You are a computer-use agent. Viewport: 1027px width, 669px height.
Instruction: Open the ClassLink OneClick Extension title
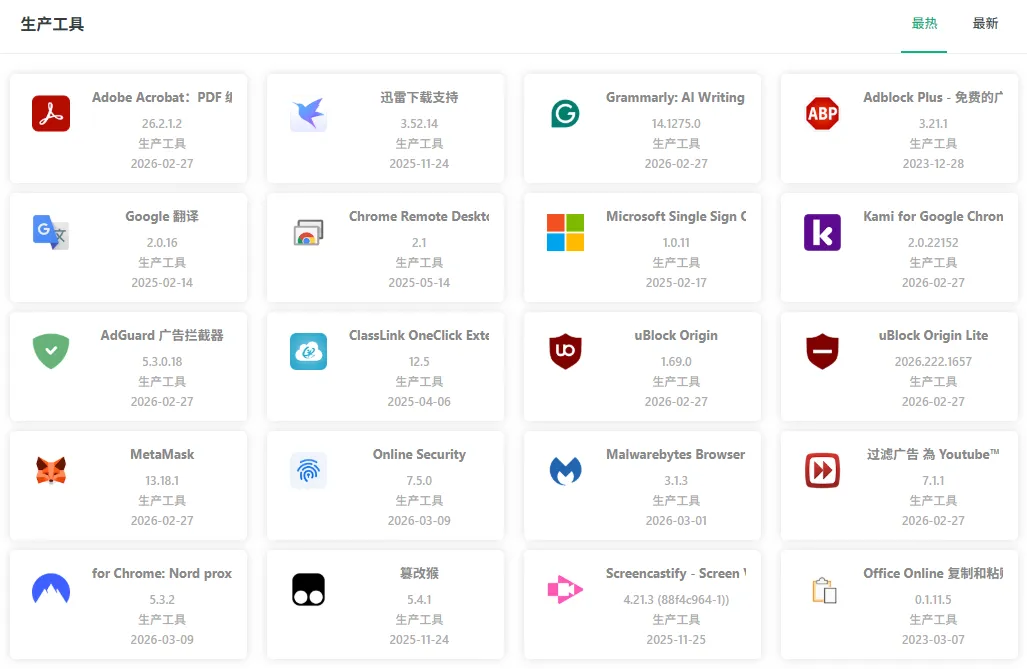click(x=419, y=335)
